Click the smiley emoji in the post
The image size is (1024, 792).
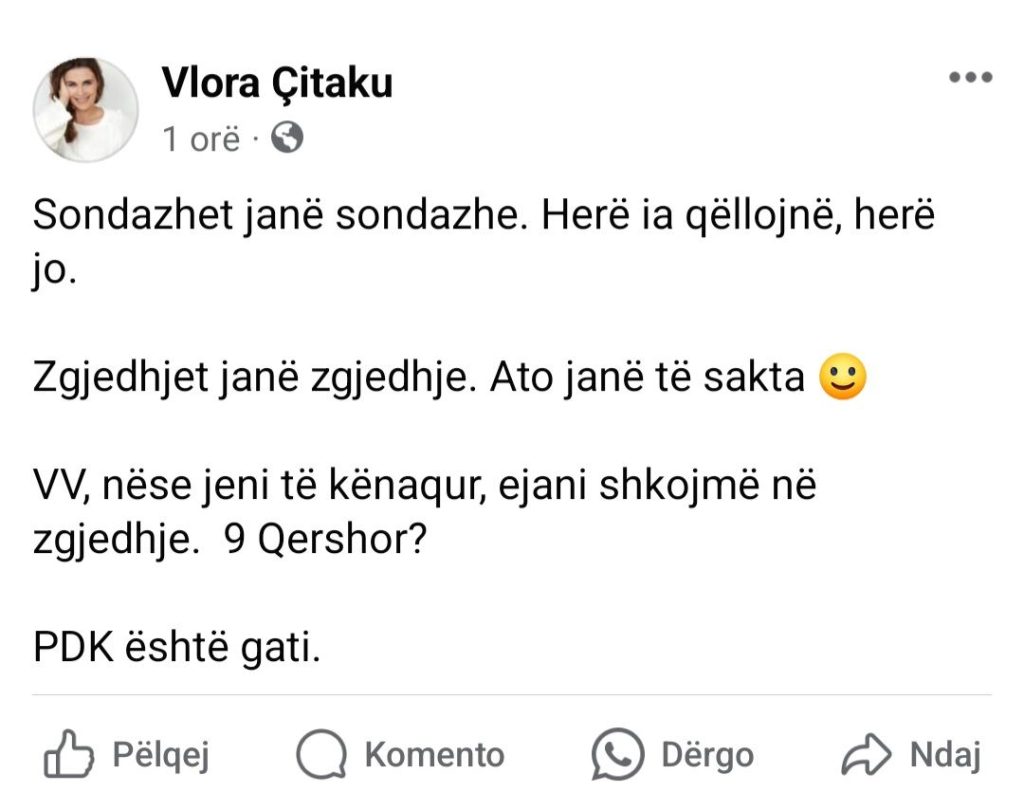pos(843,377)
